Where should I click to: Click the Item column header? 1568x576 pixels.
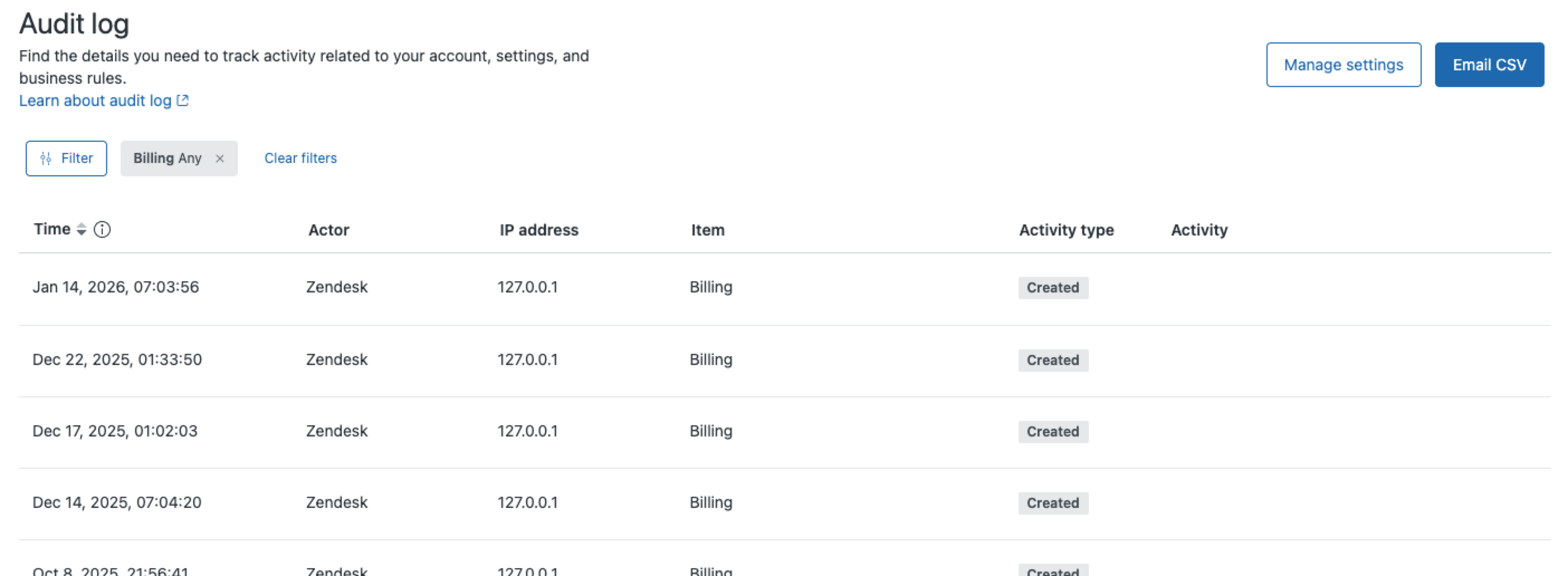point(707,230)
